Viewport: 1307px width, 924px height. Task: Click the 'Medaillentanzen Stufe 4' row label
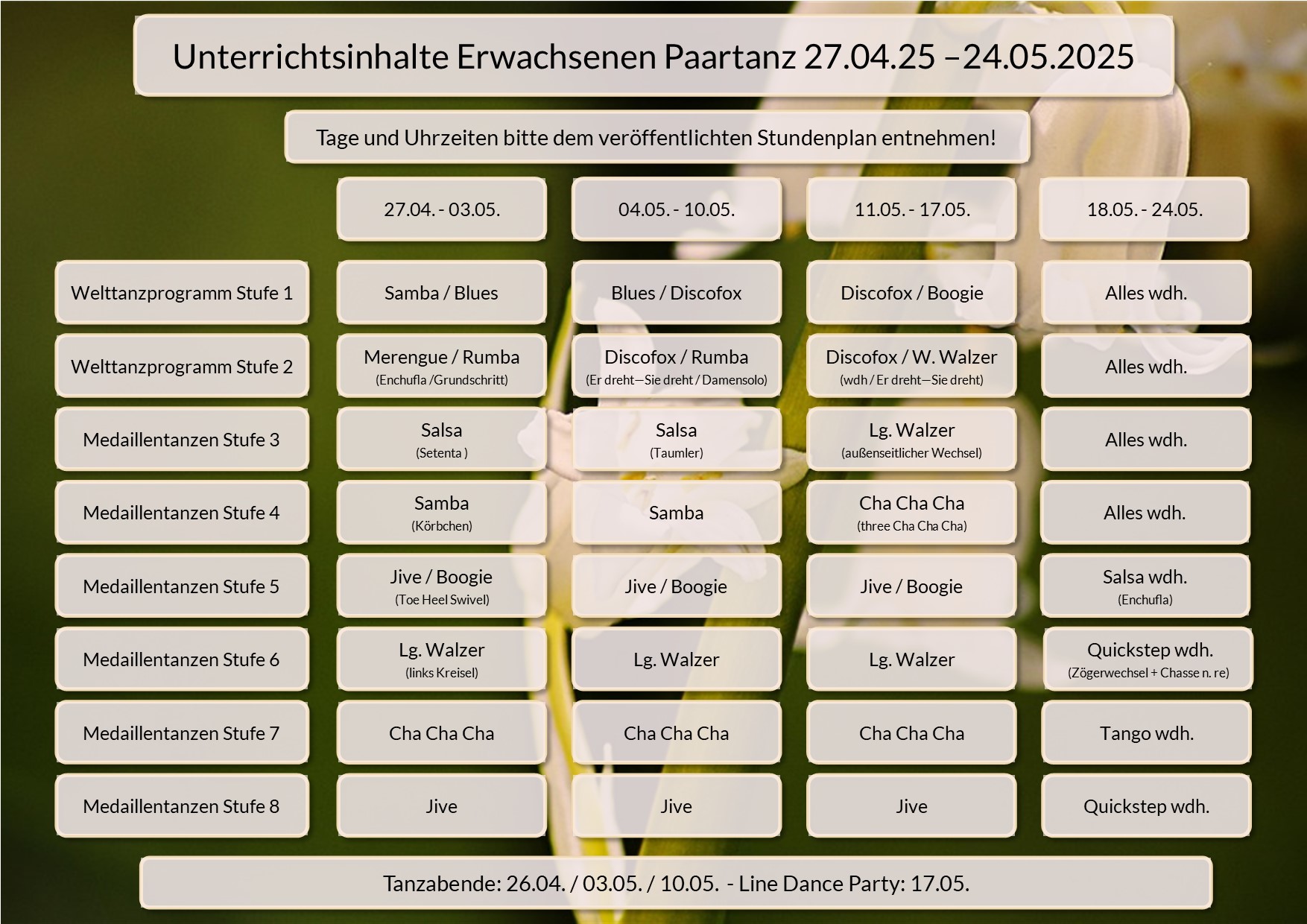[x=182, y=512]
